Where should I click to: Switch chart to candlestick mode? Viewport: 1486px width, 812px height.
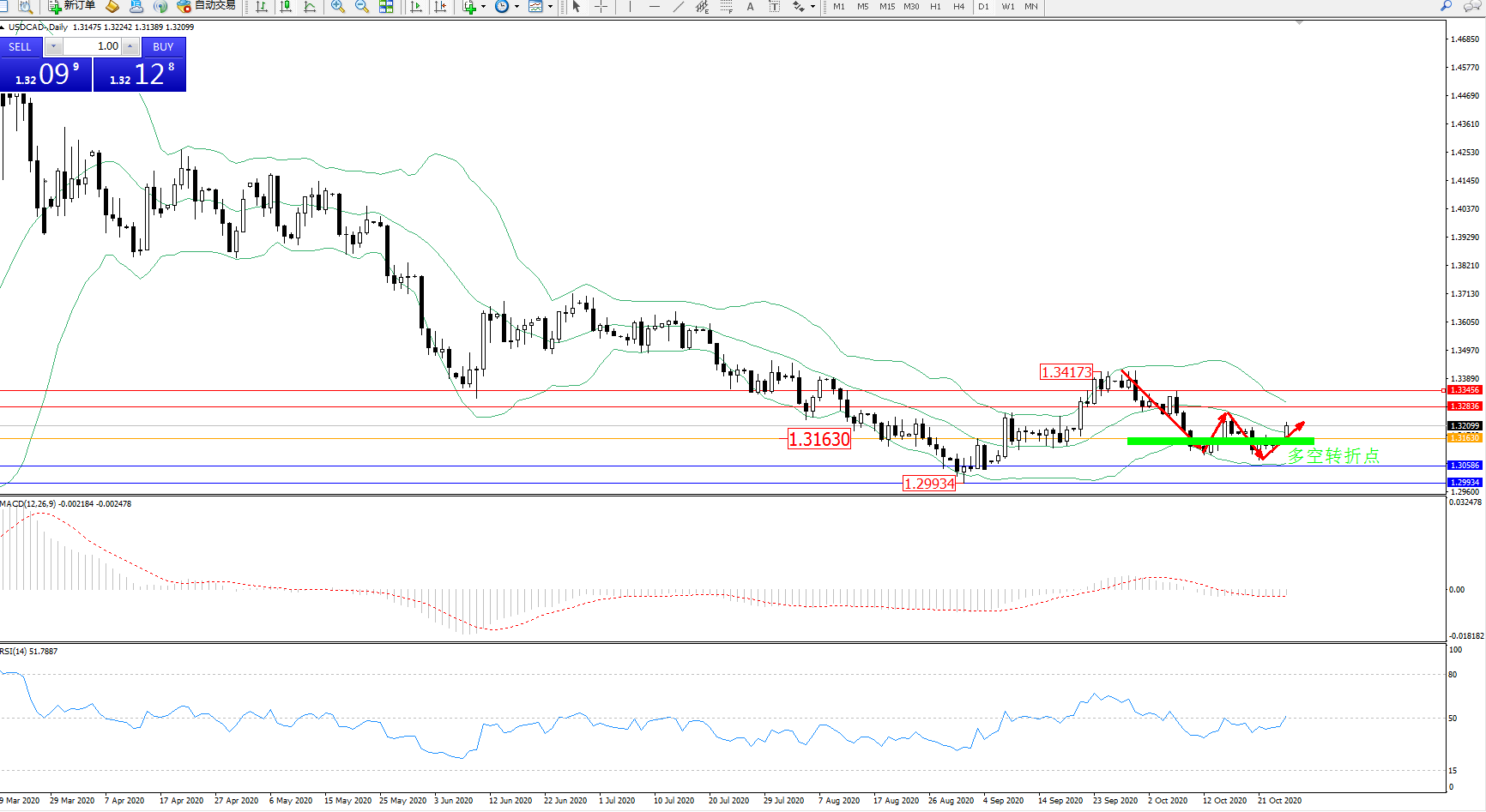tap(286, 6)
